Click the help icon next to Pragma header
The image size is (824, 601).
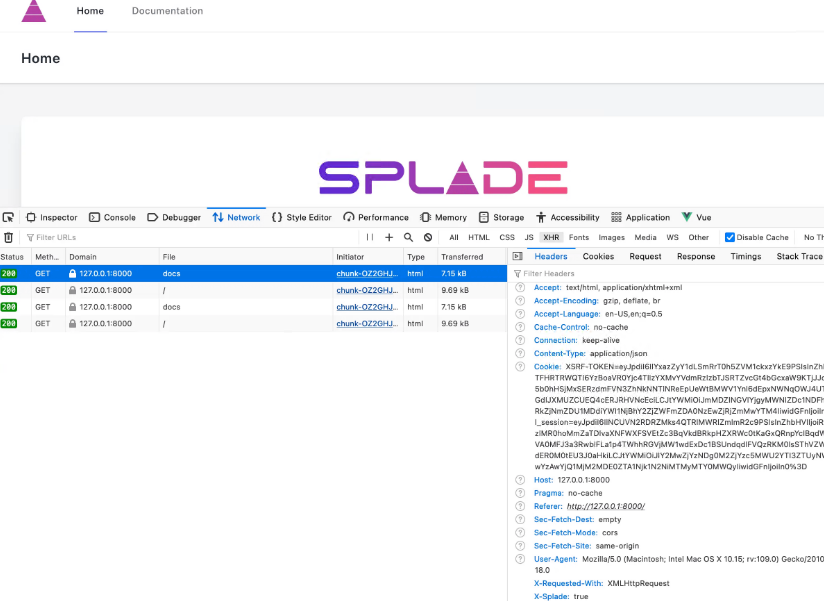(520, 493)
